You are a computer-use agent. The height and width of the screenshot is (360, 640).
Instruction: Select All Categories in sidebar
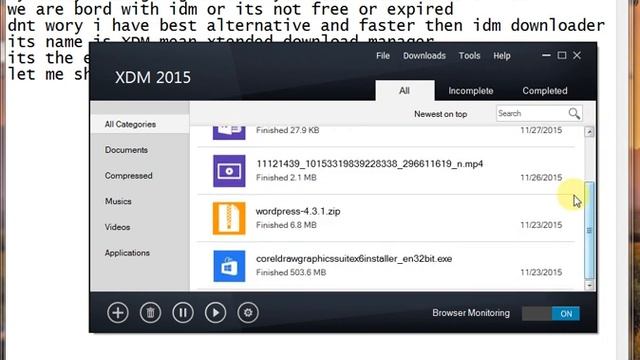[x=140, y=124]
